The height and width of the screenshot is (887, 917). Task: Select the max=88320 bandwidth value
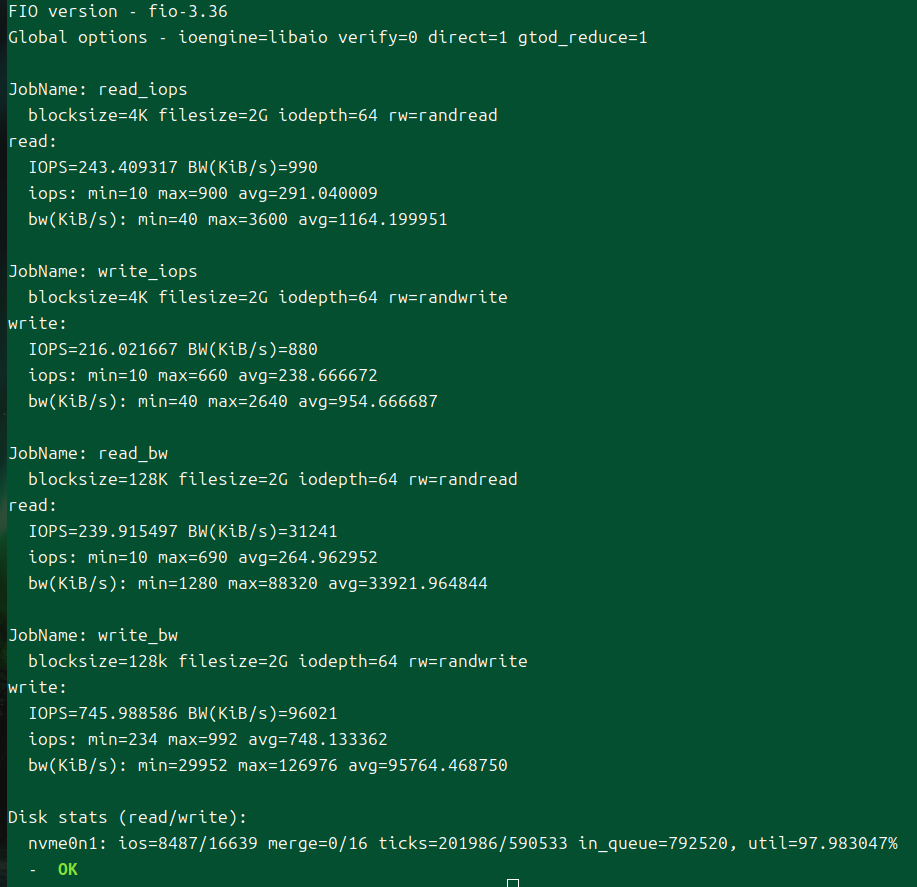tap(273, 584)
